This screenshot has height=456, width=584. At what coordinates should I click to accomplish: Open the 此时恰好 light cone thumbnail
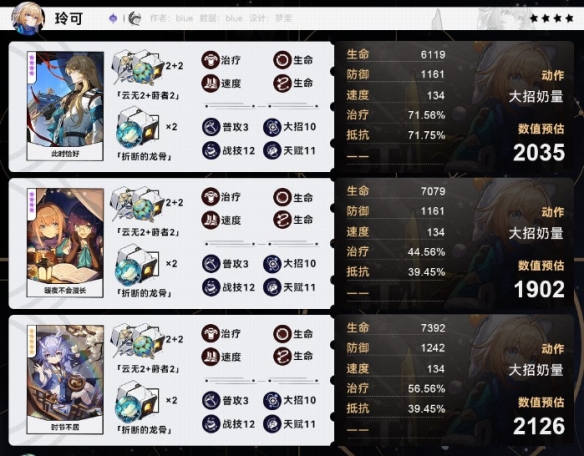65,106
